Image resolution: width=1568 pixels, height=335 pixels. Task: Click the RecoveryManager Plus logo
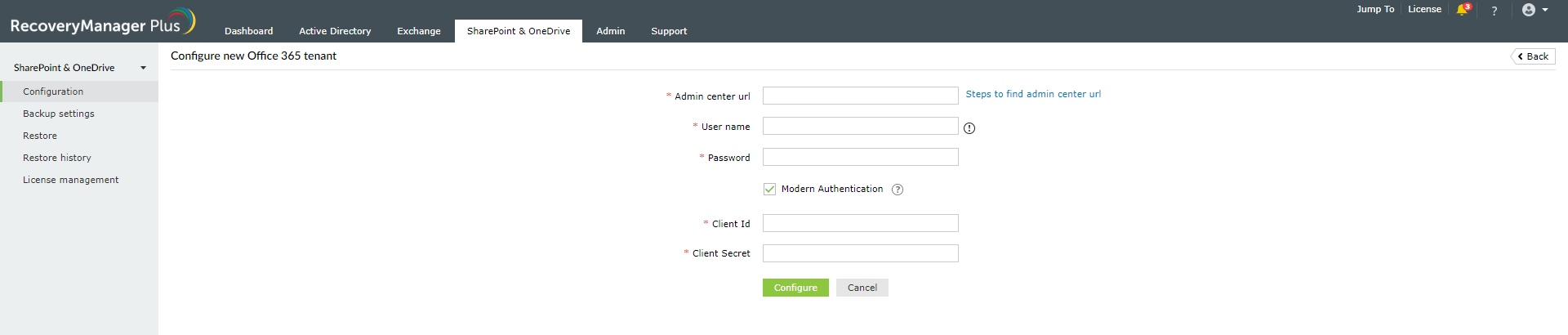[x=102, y=23]
